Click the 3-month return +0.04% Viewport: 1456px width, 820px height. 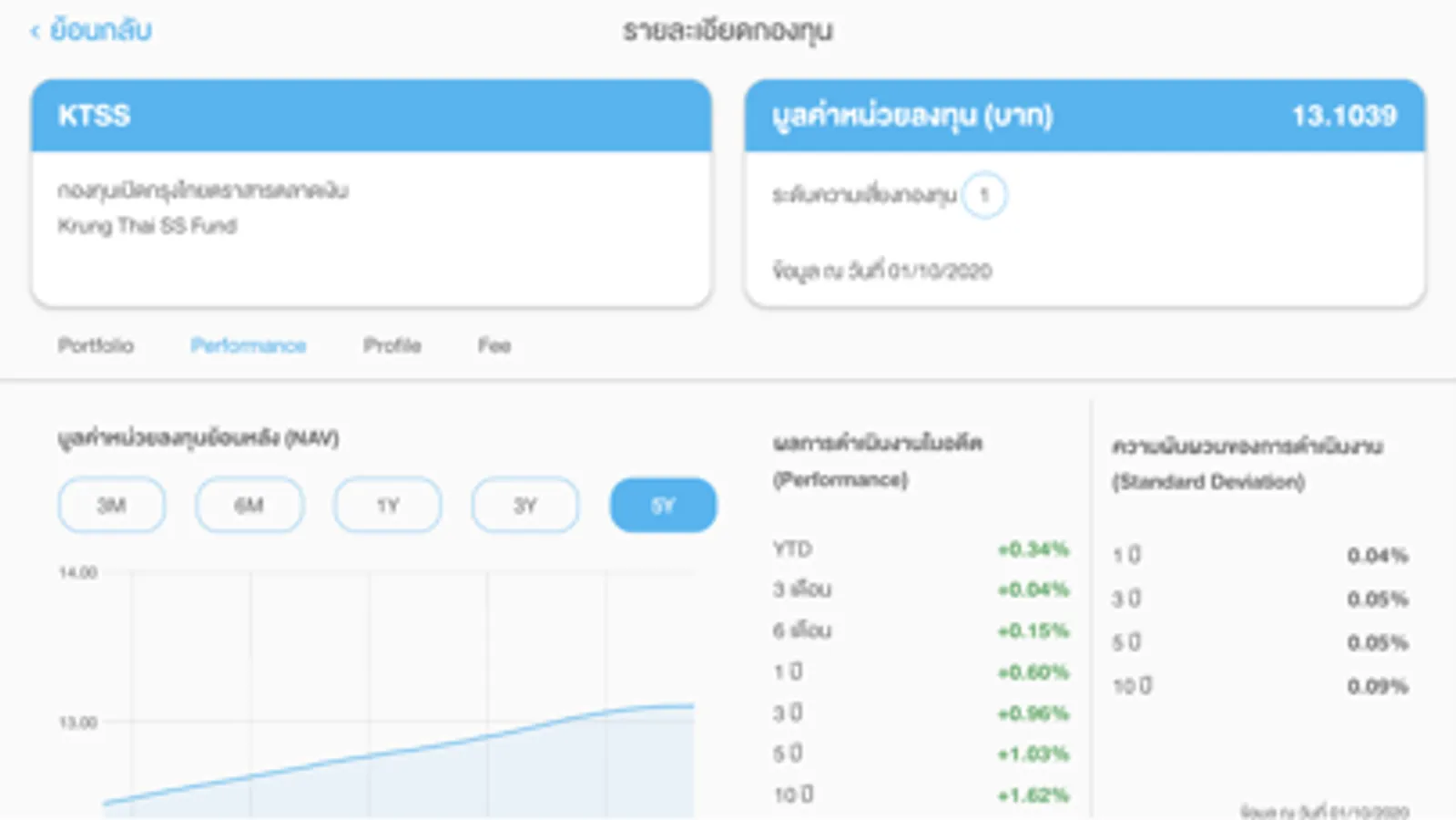point(1033,589)
